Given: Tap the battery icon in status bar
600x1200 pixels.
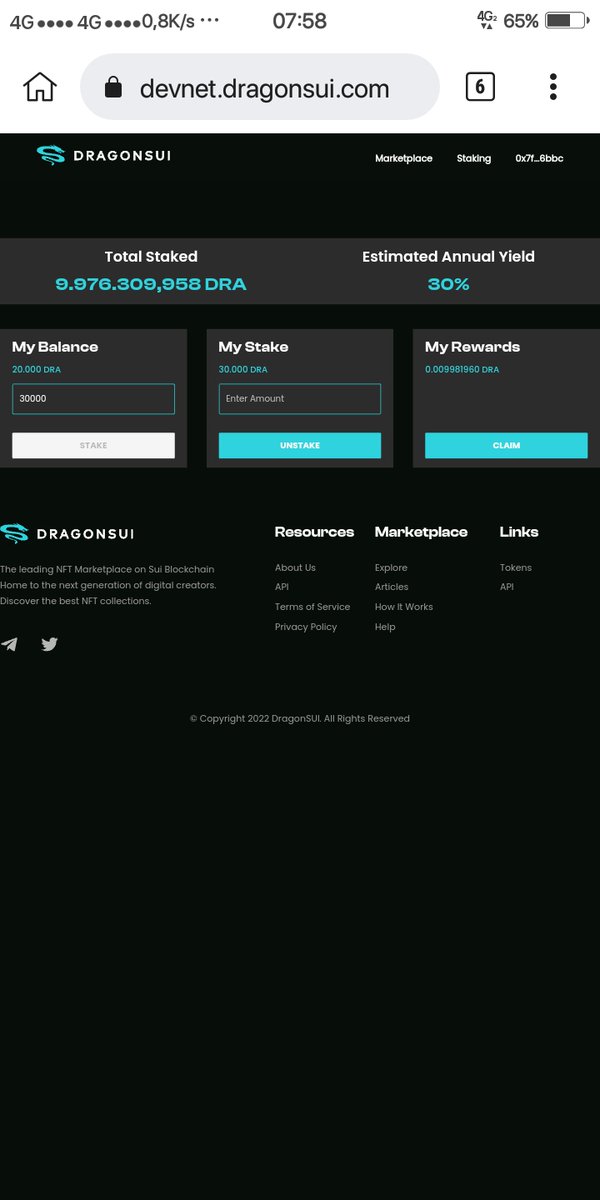Looking at the screenshot, I should 567,20.
